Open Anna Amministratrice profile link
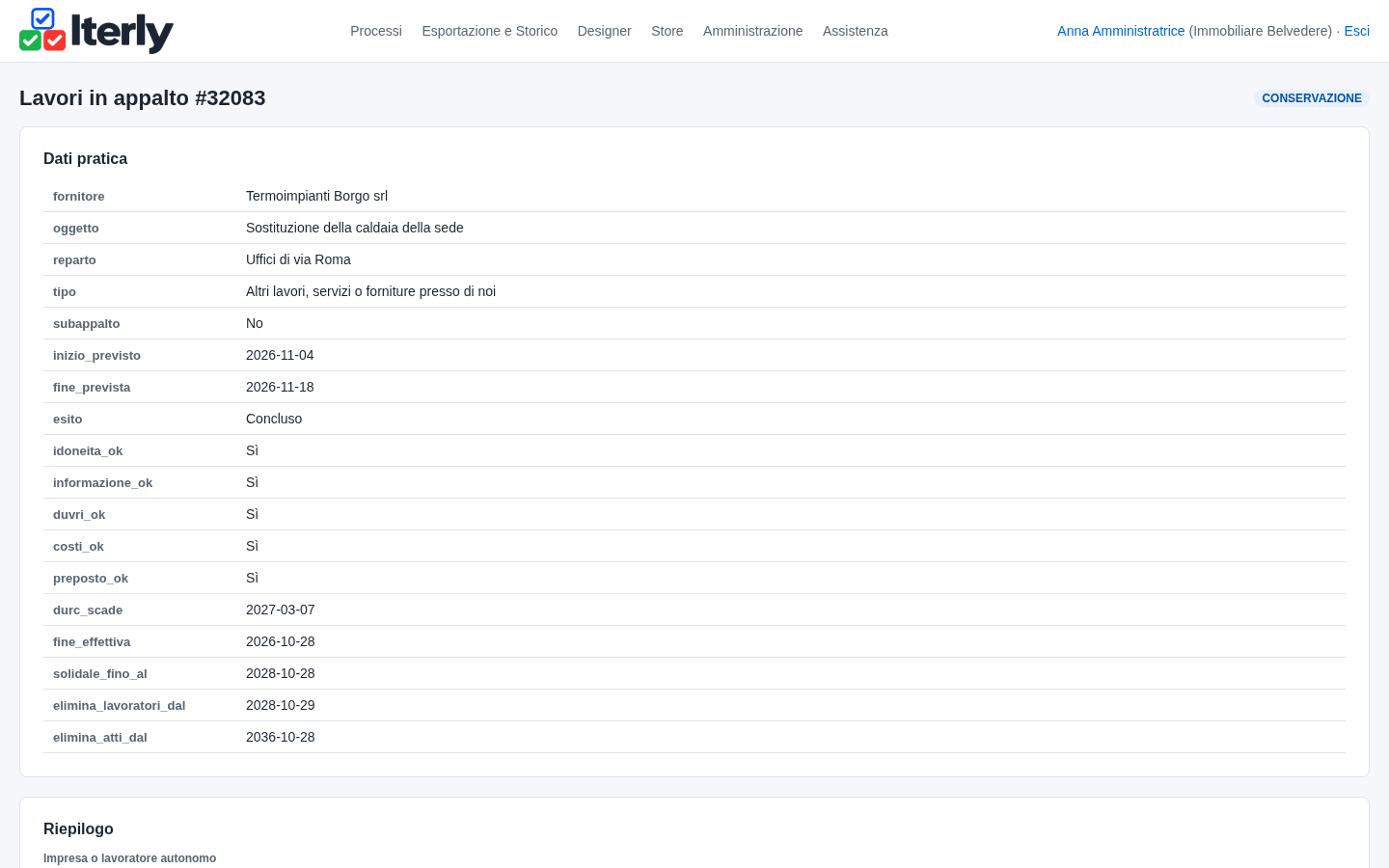The image size is (1389, 868). point(1121,31)
